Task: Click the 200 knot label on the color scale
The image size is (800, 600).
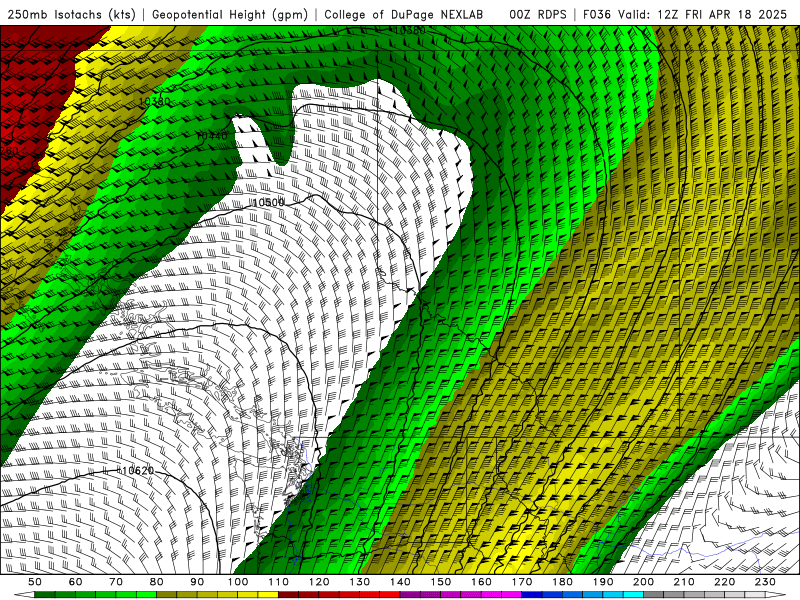Action: 643,582
